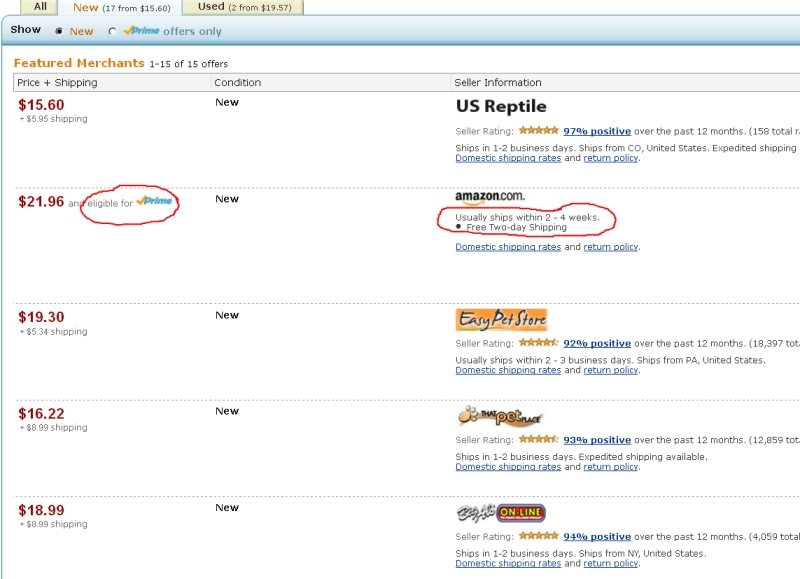Open Easy Pet Store Domestic shipping rates
Image resolution: width=800 pixels, height=579 pixels.
508,370
